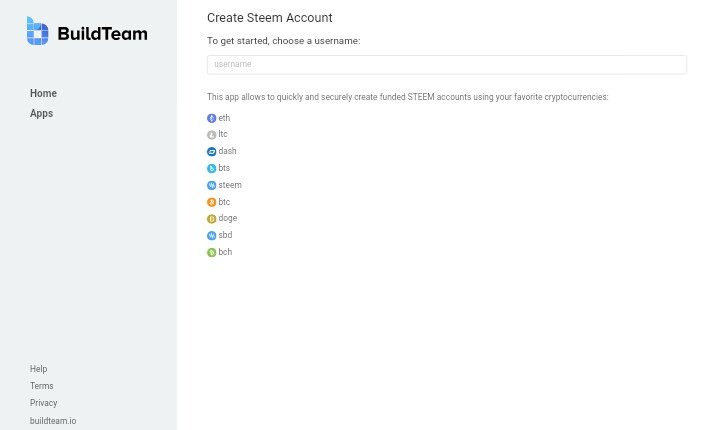Image resolution: width=713 pixels, height=430 pixels.
Task: Click the 'Create Steem Account' heading
Action: click(x=270, y=18)
